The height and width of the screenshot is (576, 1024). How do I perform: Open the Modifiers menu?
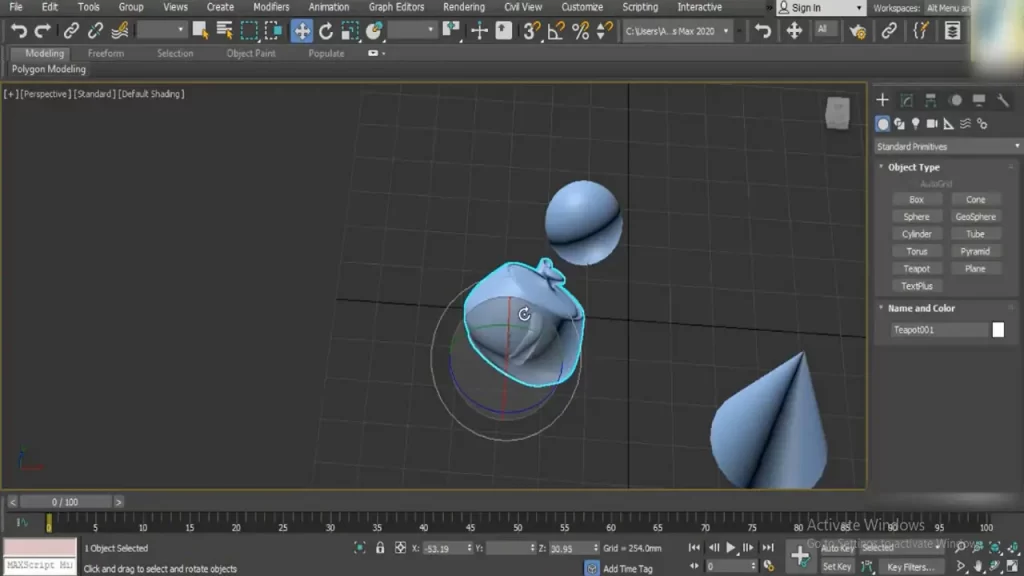271,7
